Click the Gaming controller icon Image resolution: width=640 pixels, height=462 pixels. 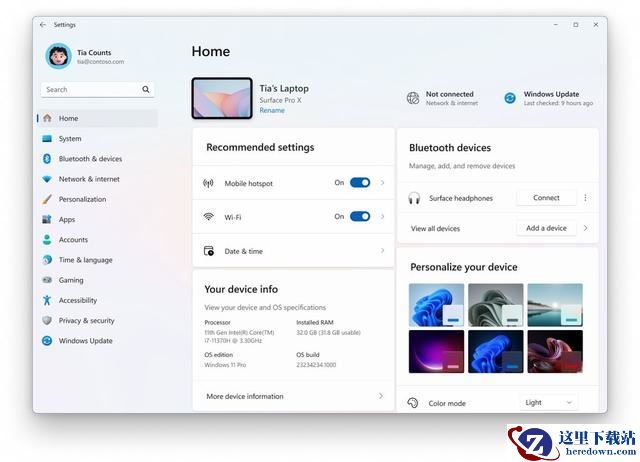tap(47, 280)
